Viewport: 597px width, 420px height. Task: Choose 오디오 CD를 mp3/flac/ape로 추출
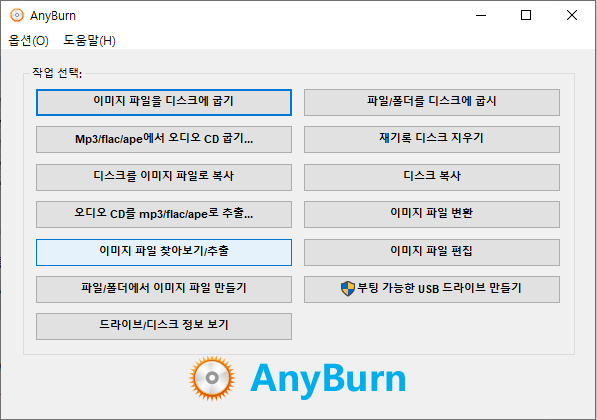point(164,214)
